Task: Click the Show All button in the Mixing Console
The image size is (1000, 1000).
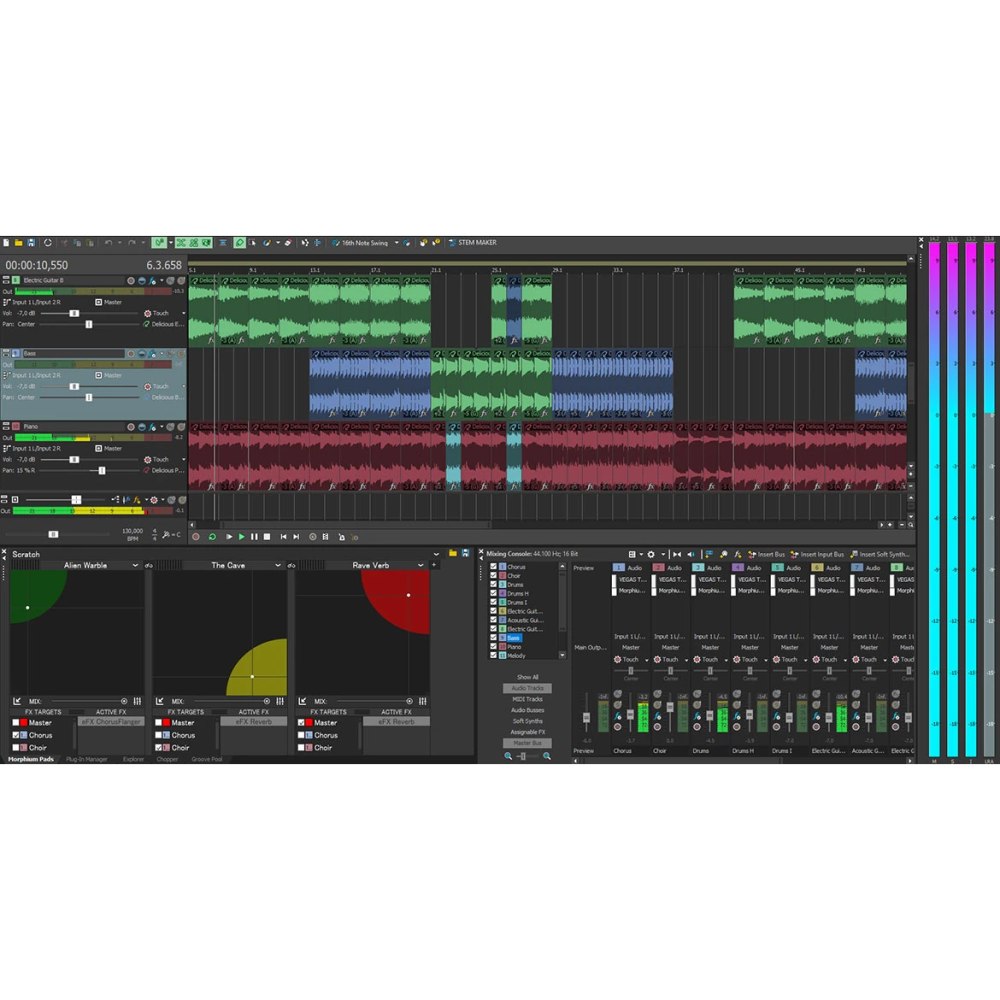Action: click(527, 677)
